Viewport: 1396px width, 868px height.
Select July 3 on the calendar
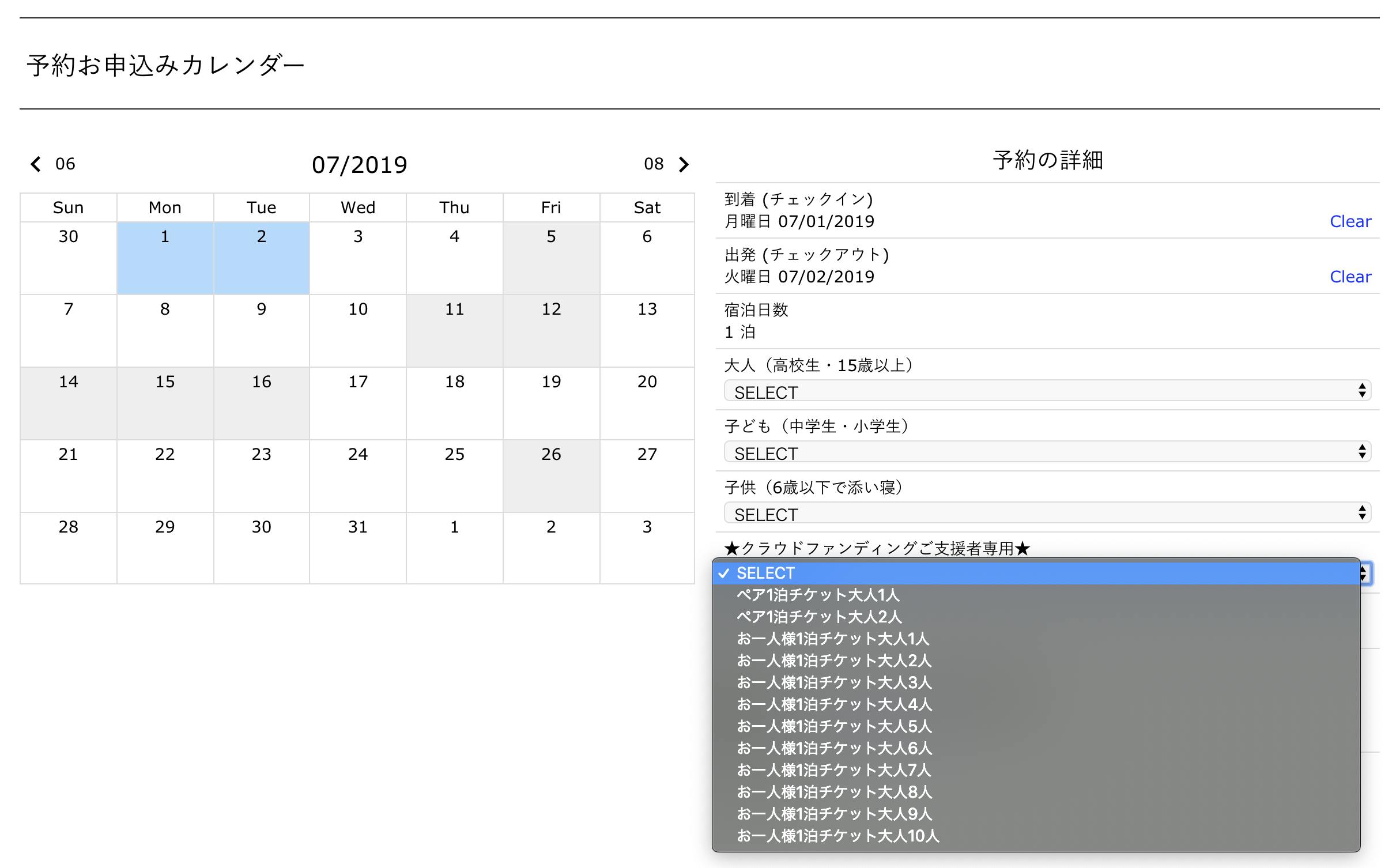coord(358,258)
